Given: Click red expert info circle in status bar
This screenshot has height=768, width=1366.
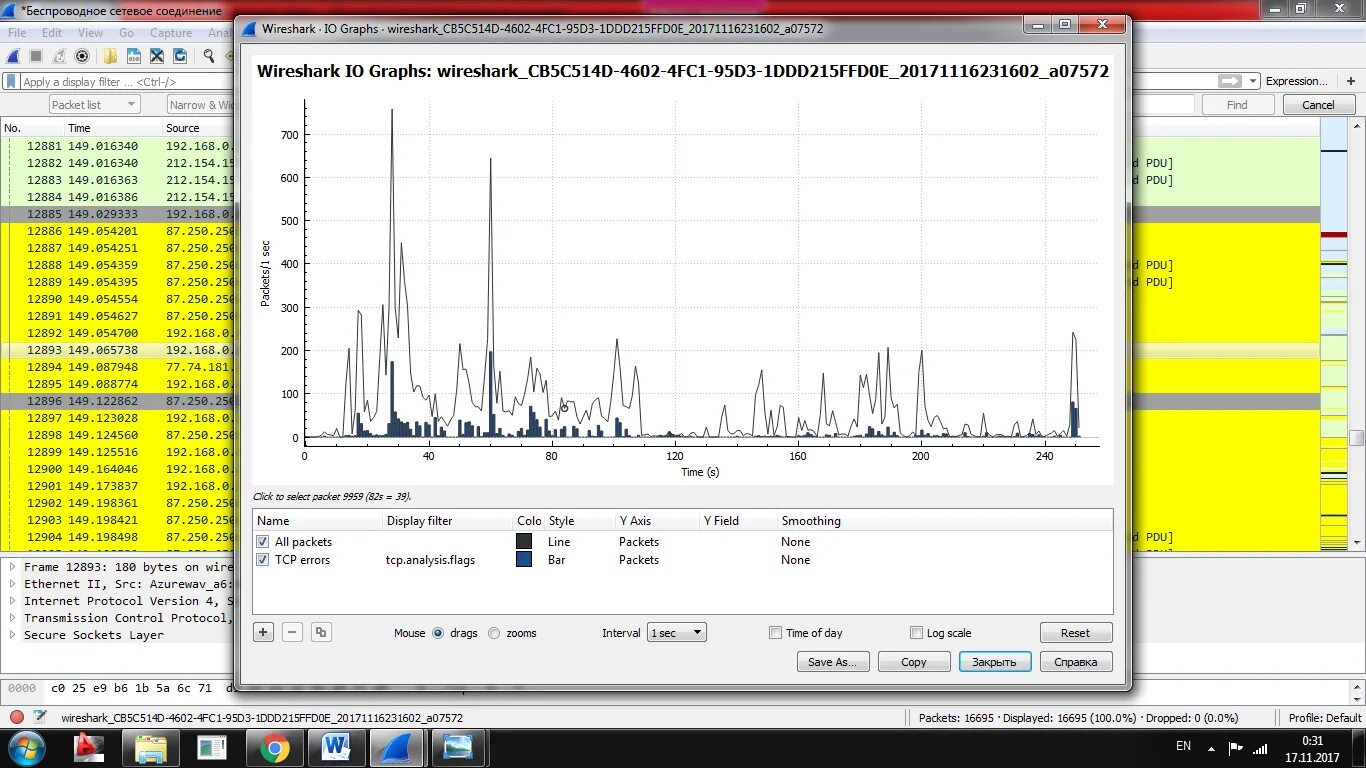Looking at the screenshot, I should coord(17,717).
